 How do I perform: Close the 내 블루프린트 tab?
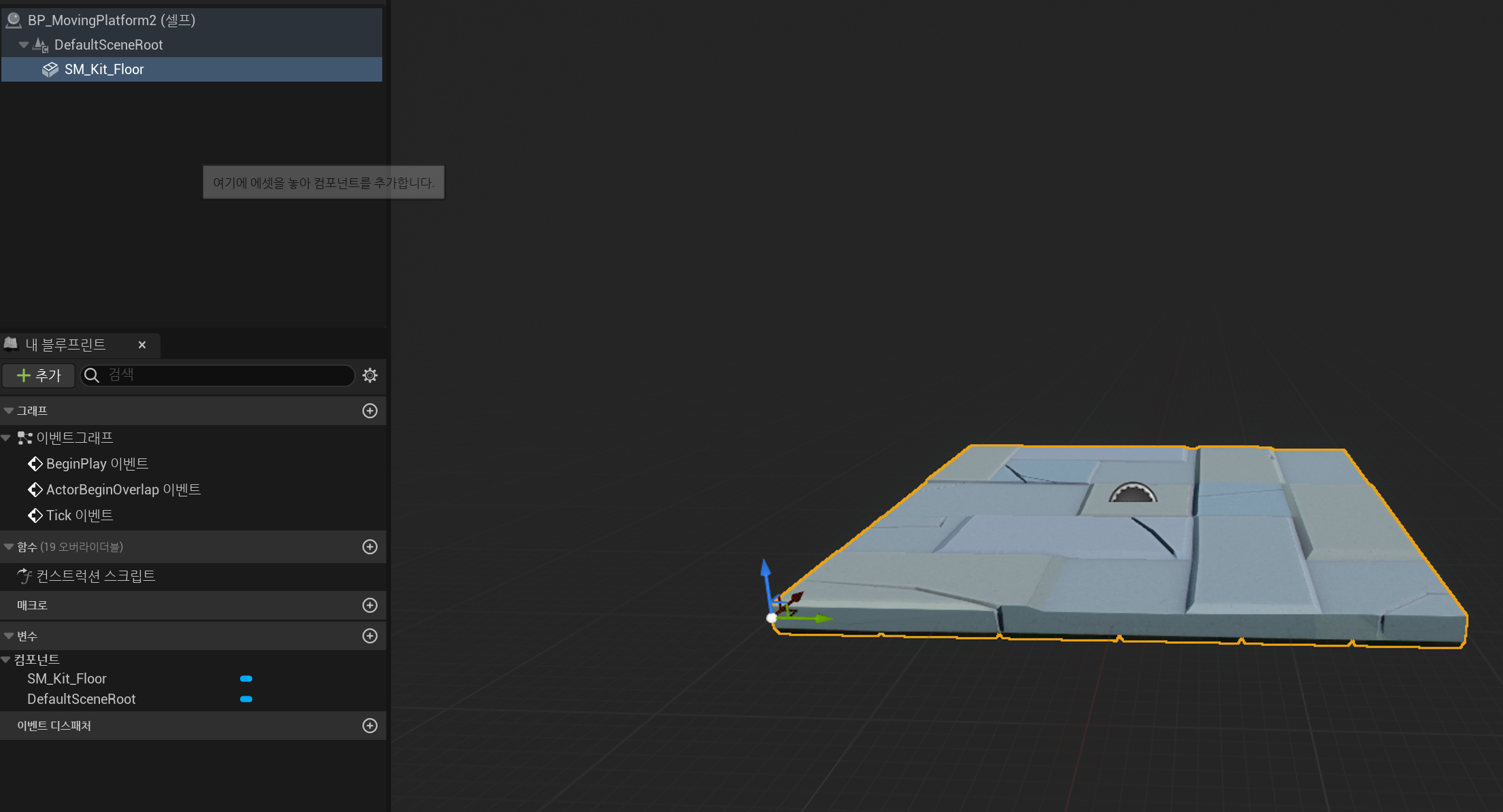142,345
